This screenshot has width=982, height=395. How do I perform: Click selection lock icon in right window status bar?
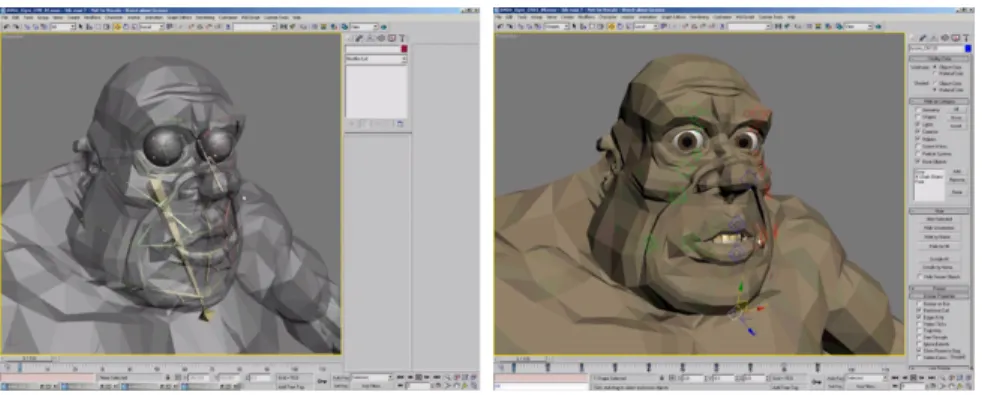(x=661, y=378)
